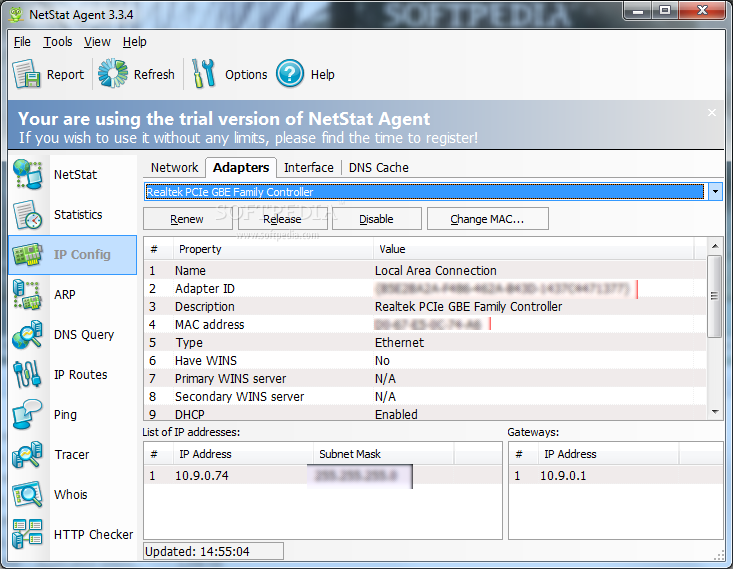The width and height of the screenshot is (733, 569).
Task: Select the Name property row
Action: pos(425,271)
